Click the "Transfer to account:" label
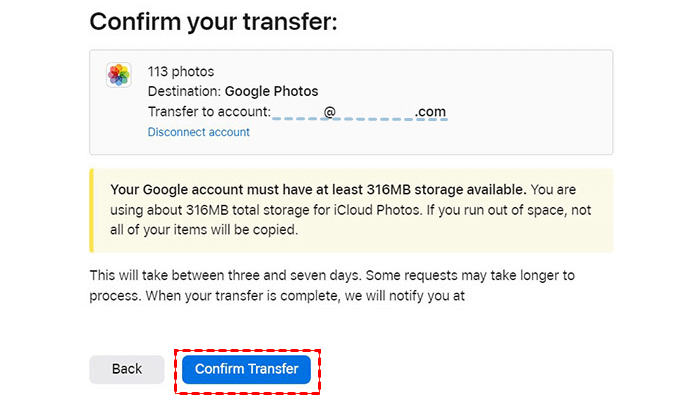Screen dimensions: 700x414 209,111
